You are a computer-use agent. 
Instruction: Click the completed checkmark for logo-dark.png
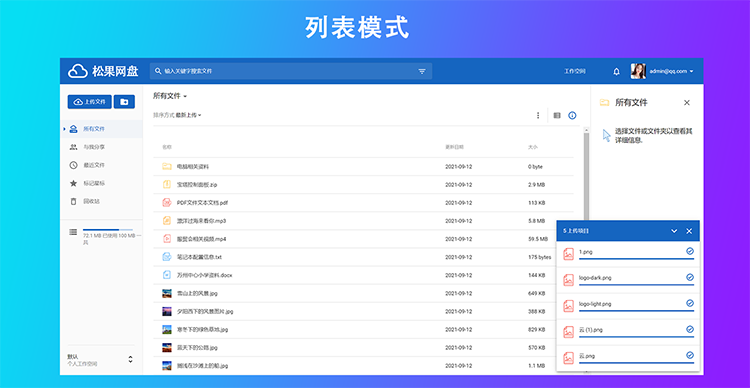pos(690,277)
